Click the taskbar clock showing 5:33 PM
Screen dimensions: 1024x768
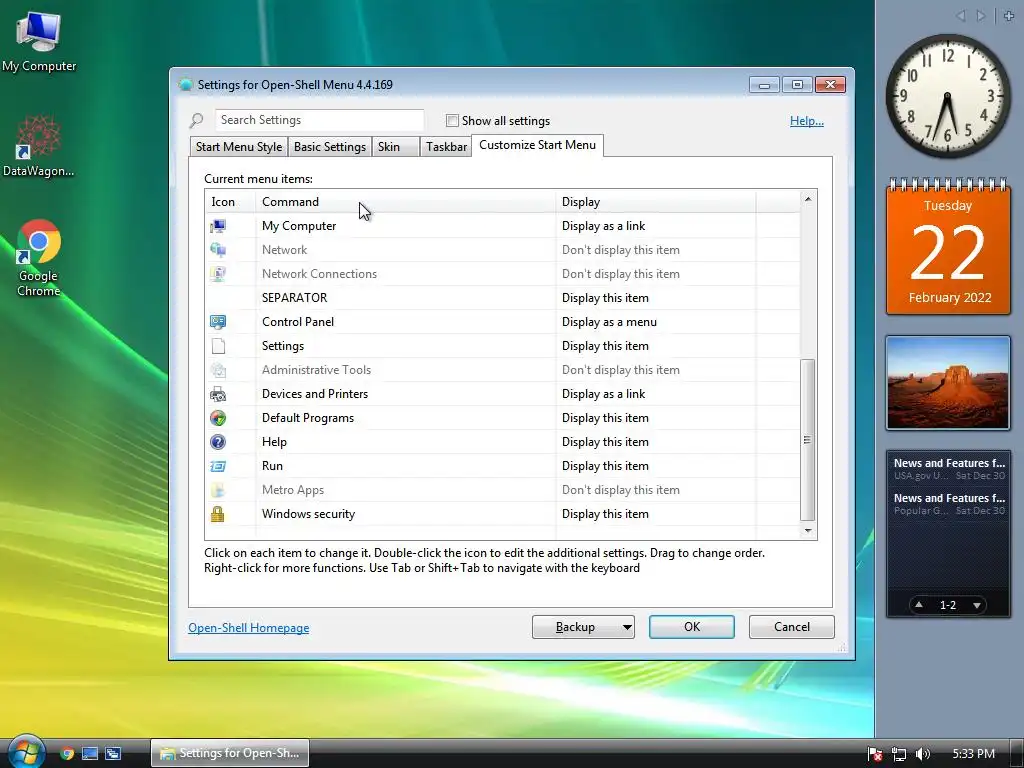click(x=973, y=754)
